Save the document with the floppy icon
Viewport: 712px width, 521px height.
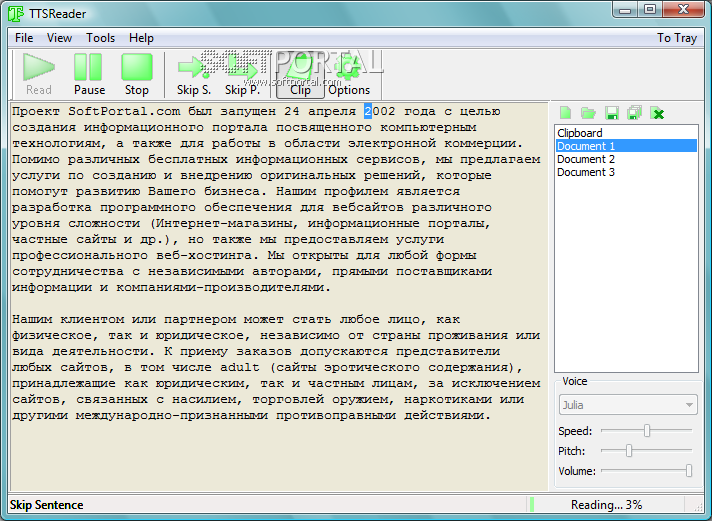612,113
